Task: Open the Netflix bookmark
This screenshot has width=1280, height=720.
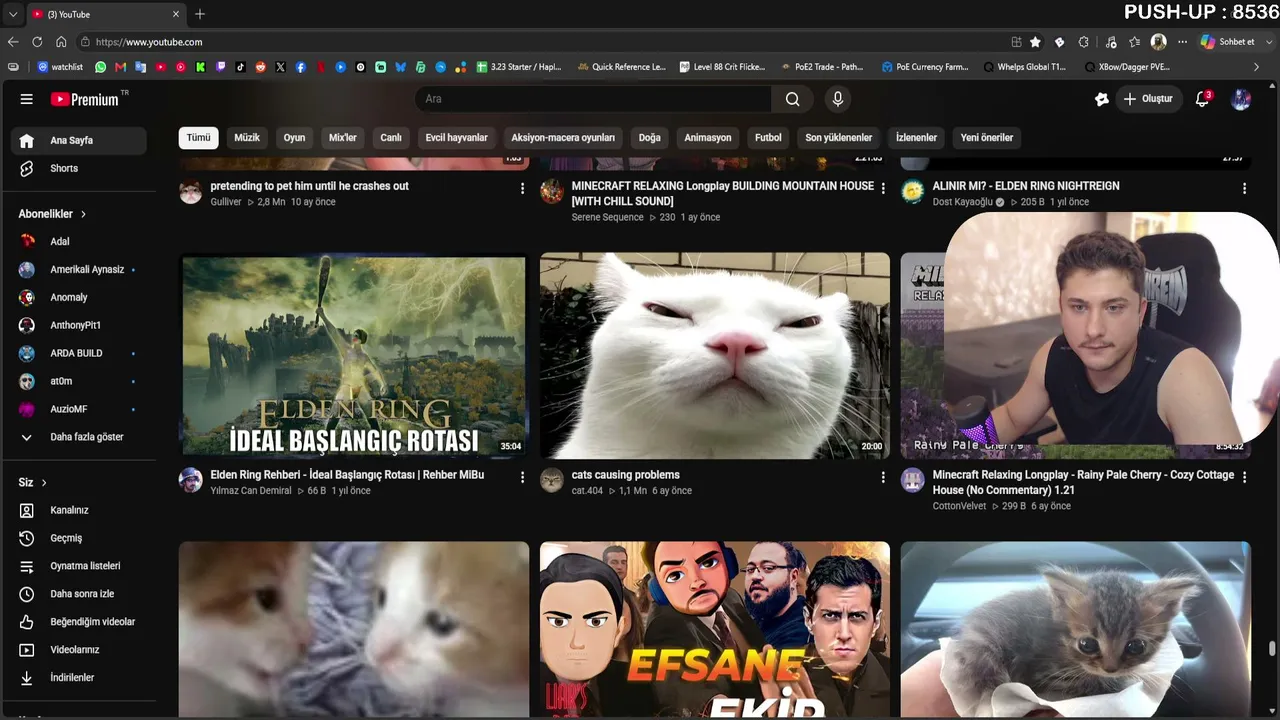Action: pyautogui.click(x=320, y=67)
